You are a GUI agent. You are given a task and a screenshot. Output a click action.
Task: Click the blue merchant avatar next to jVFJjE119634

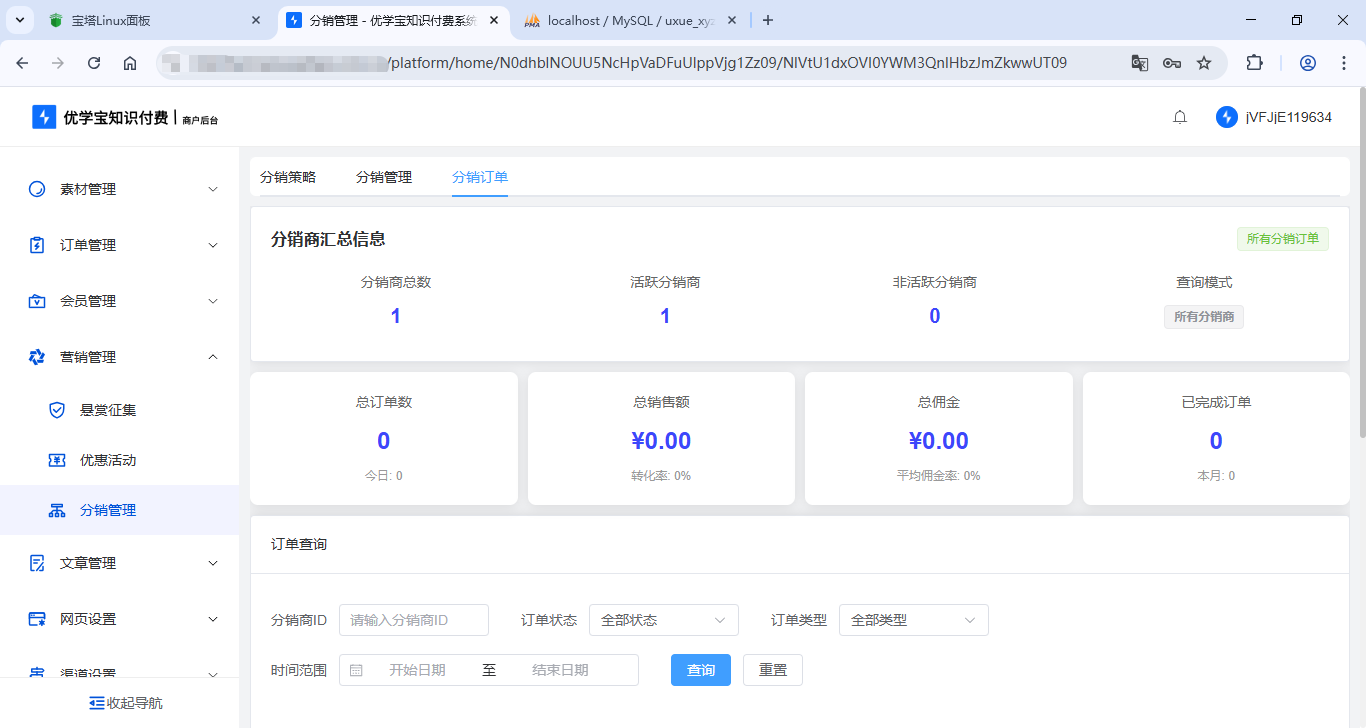pos(1226,116)
